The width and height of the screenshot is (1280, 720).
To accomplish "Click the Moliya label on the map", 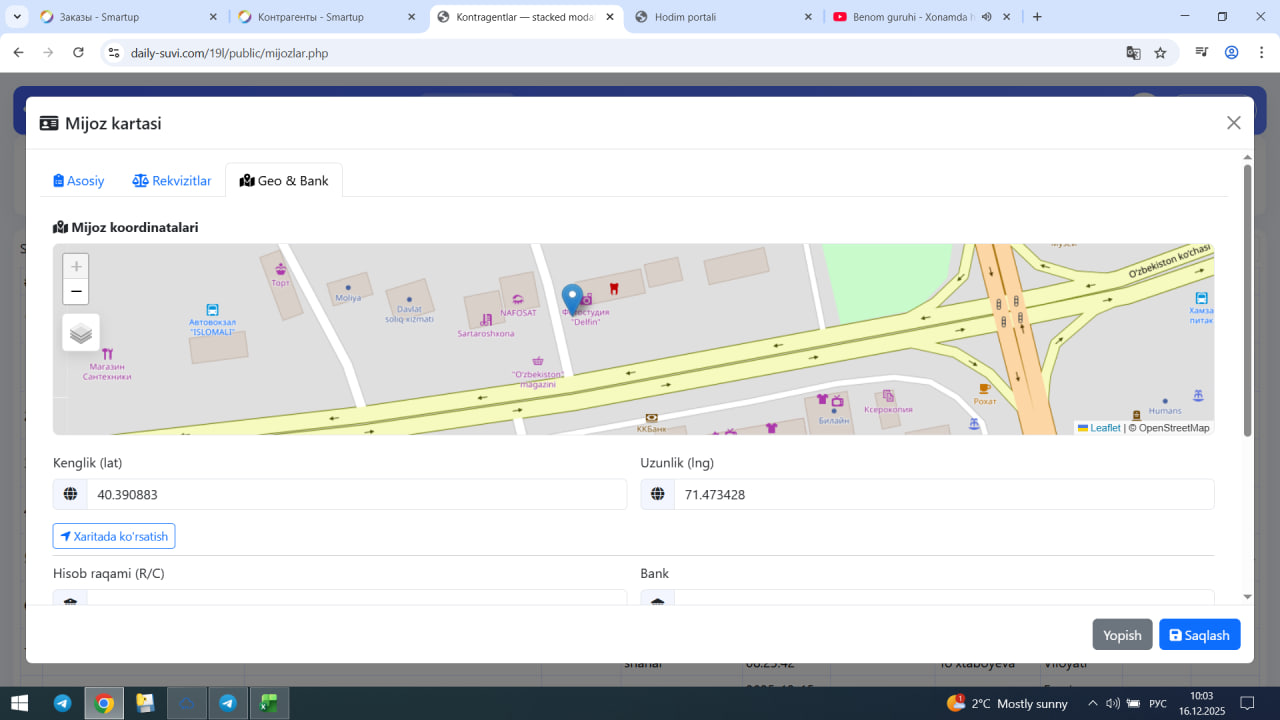I will point(348,298).
